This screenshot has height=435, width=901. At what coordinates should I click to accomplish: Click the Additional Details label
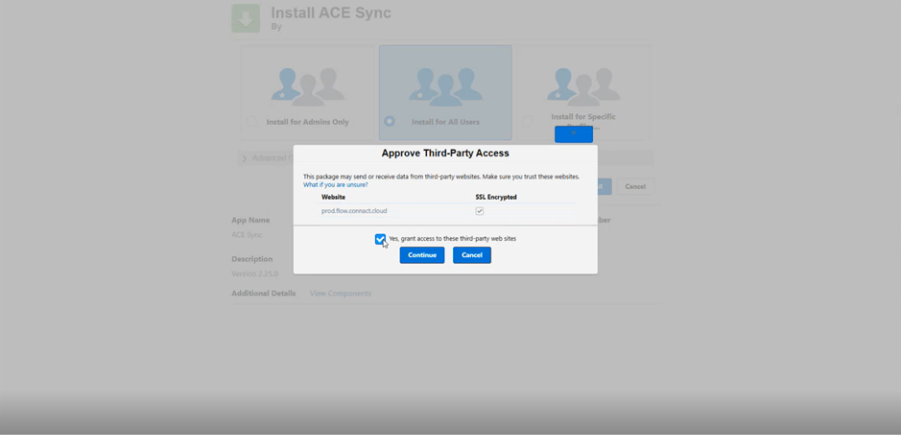pos(264,293)
